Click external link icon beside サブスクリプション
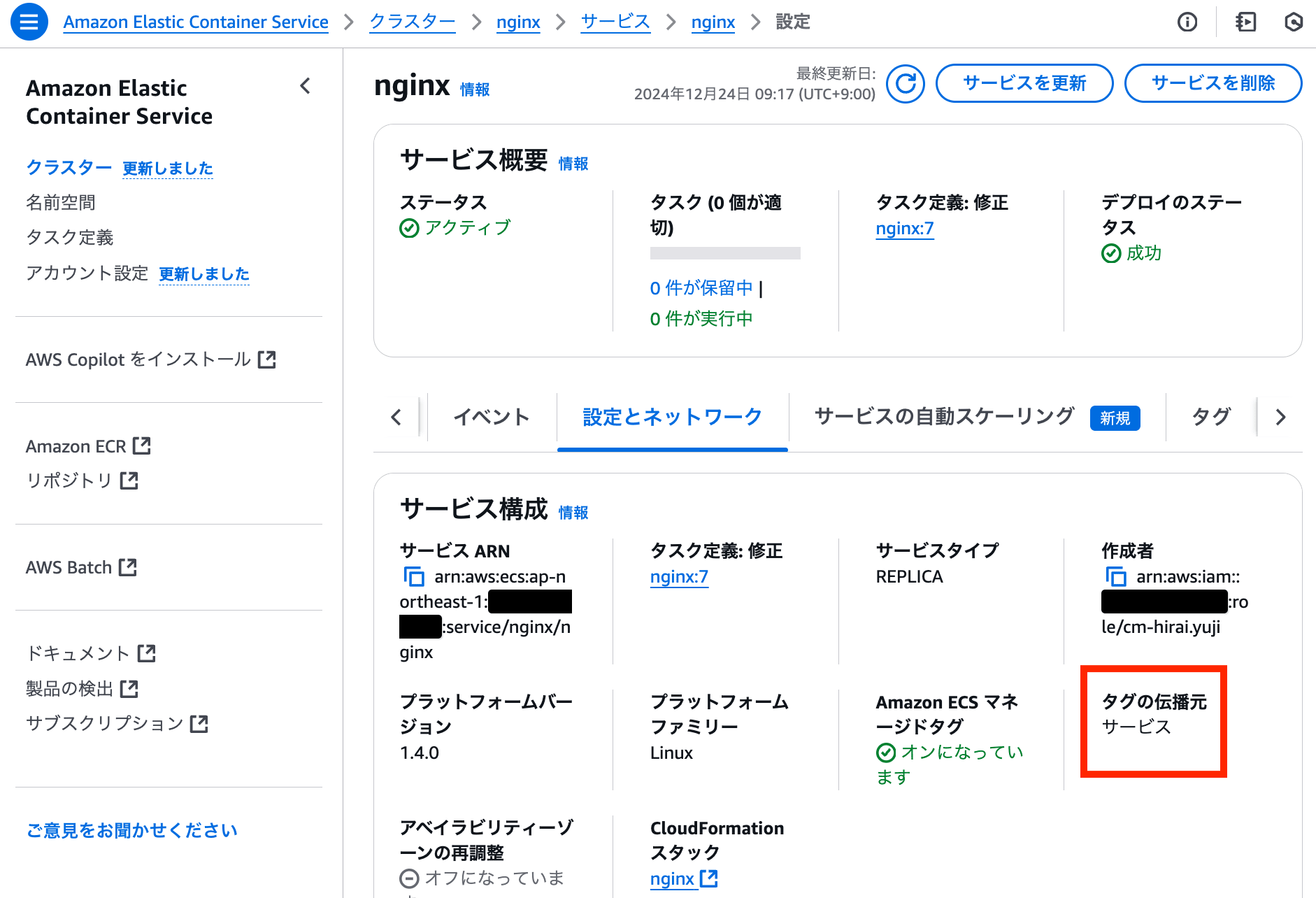 pyautogui.click(x=199, y=724)
